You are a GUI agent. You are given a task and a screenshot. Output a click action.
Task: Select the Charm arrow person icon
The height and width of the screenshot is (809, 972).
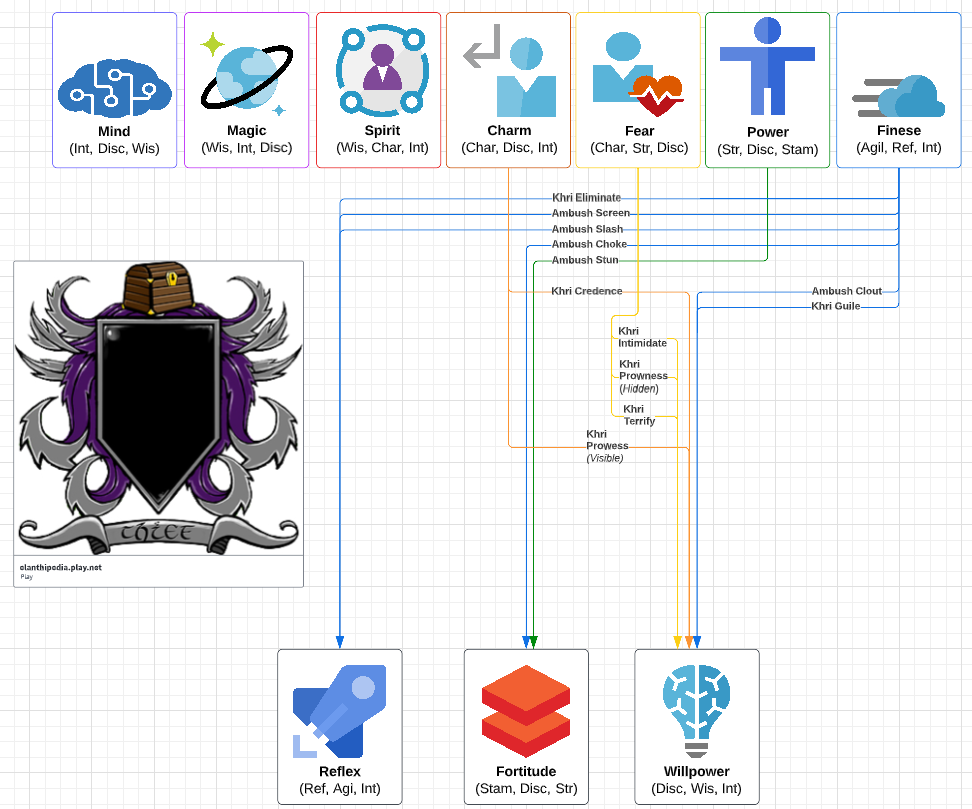coord(510,77)
